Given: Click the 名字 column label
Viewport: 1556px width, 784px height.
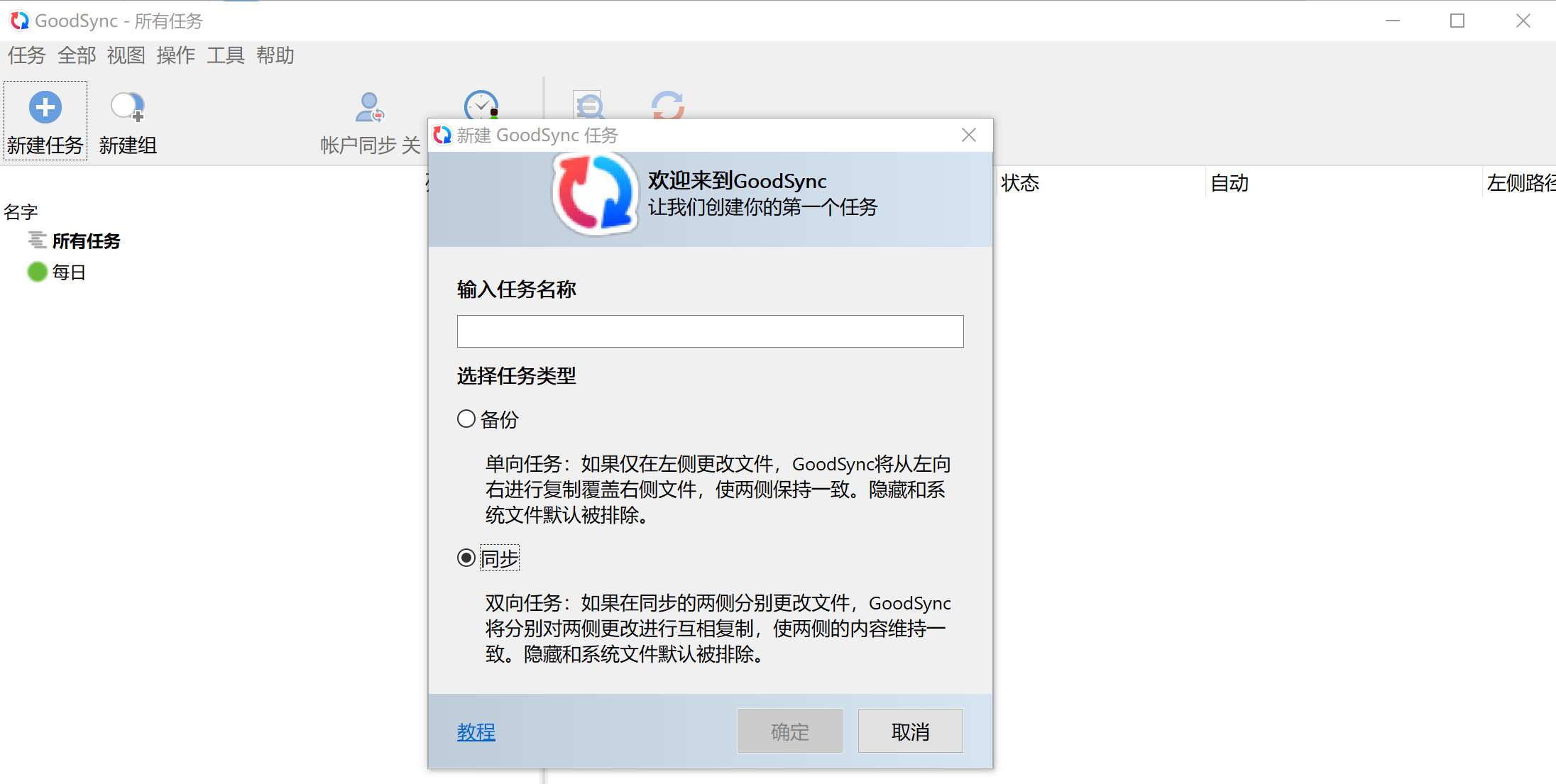Looking at the screenshot, I should coord(21,211).
